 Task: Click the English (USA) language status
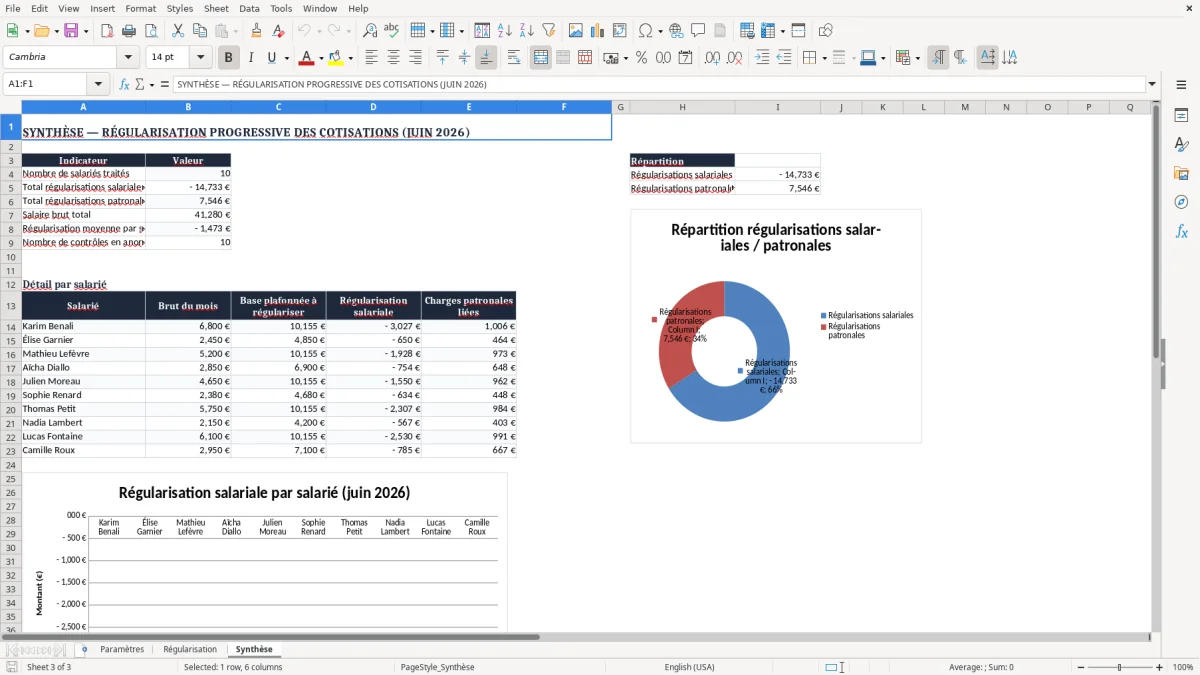(689, 667)
